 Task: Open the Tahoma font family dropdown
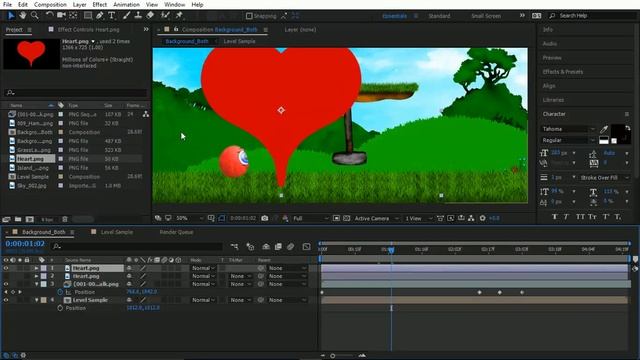click(568, 129)
